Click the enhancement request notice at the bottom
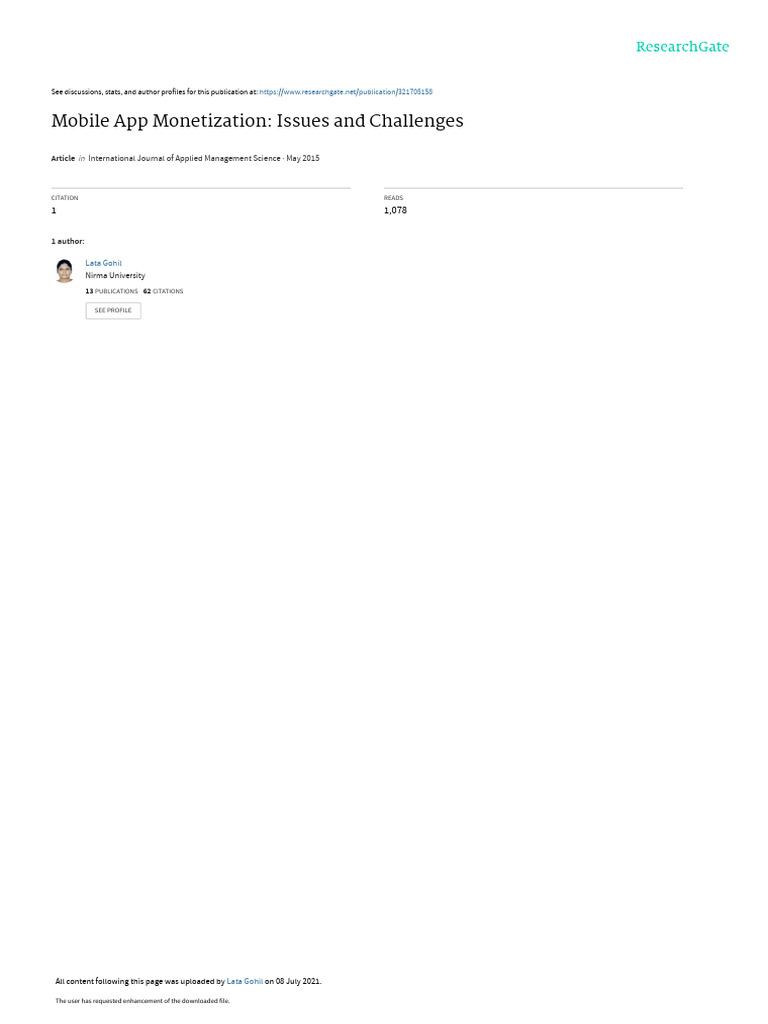 142,1000
